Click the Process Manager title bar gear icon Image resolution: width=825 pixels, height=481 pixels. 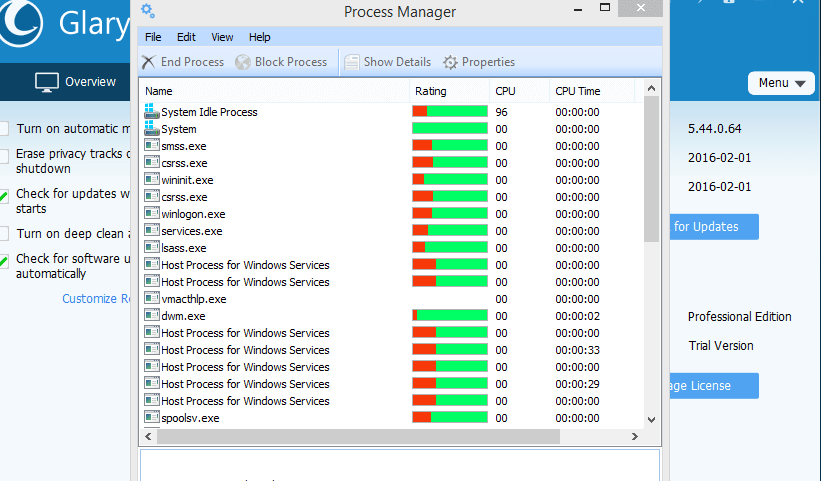click(x=148, y=10)
